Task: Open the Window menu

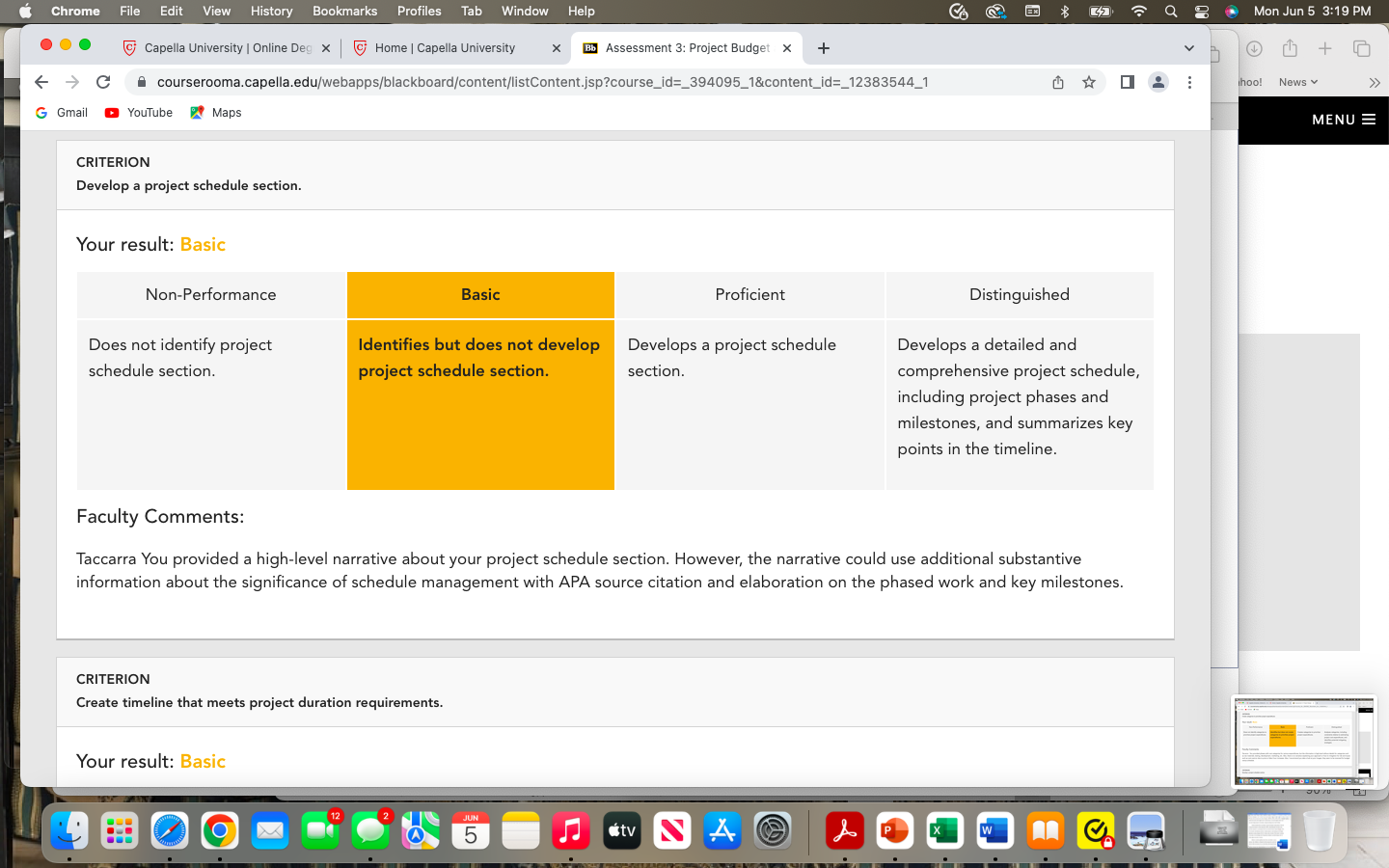Action: coord(525,11)
